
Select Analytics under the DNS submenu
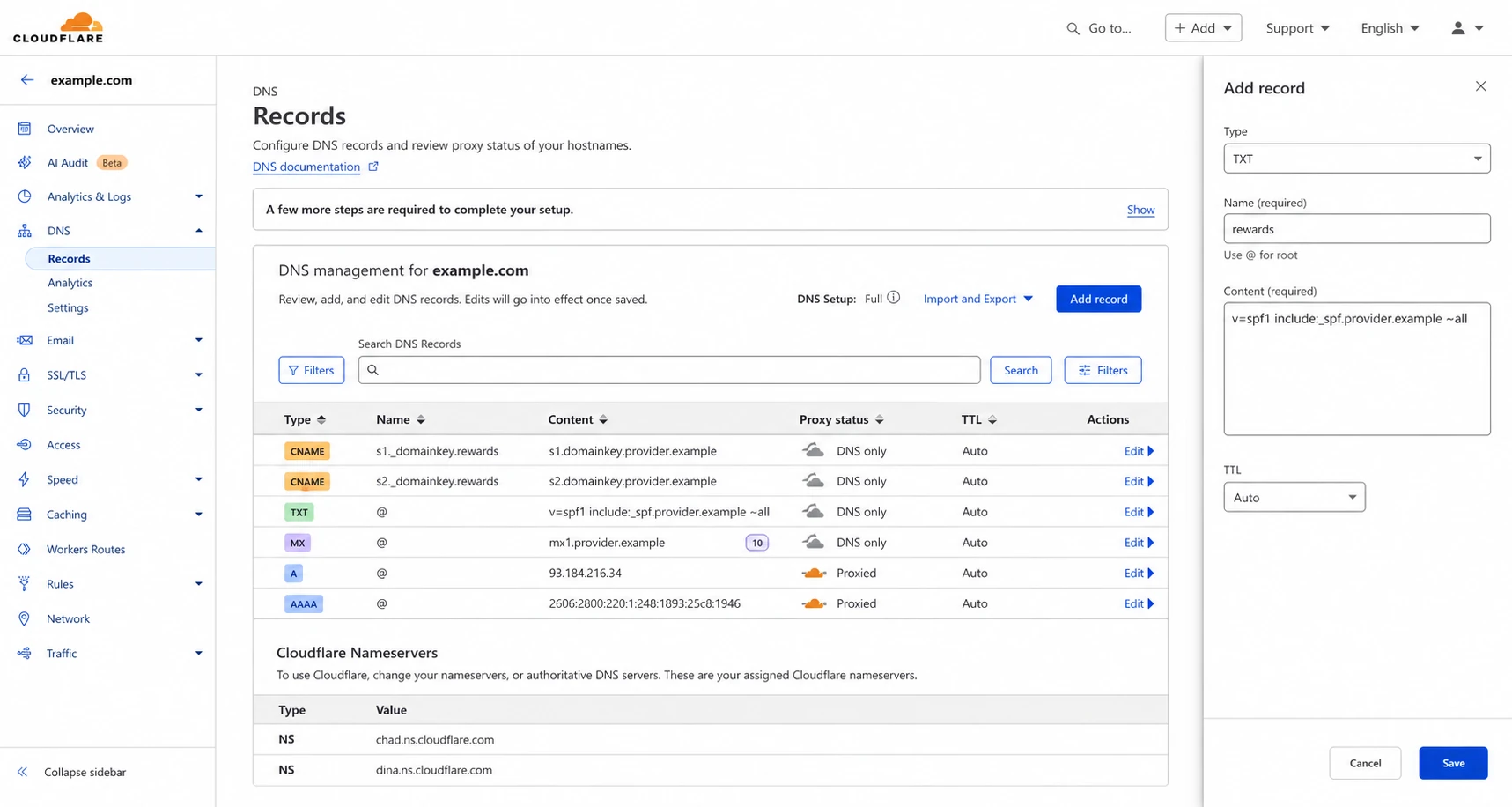coord(70,283)
